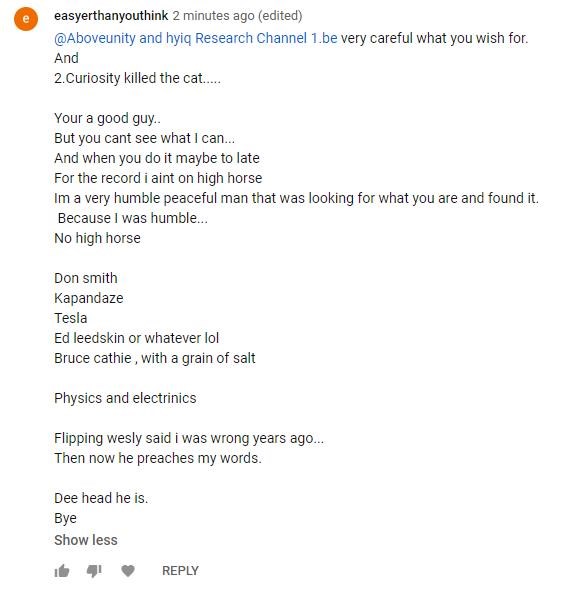Open the orange 'e' profile avatar
This screenshot has width=579, height=594.
tap(26, 18)
